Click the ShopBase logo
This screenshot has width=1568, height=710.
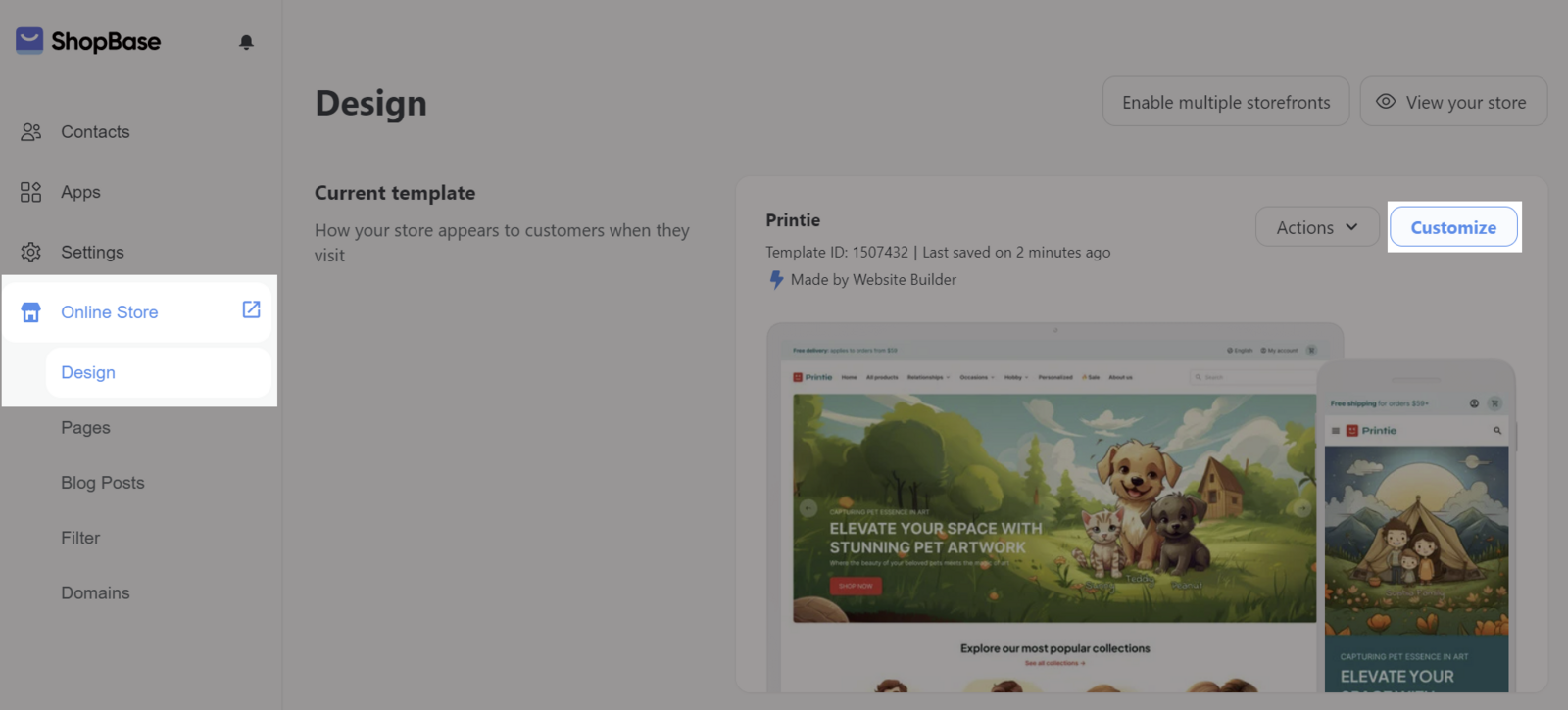click(x=88, y=41)
